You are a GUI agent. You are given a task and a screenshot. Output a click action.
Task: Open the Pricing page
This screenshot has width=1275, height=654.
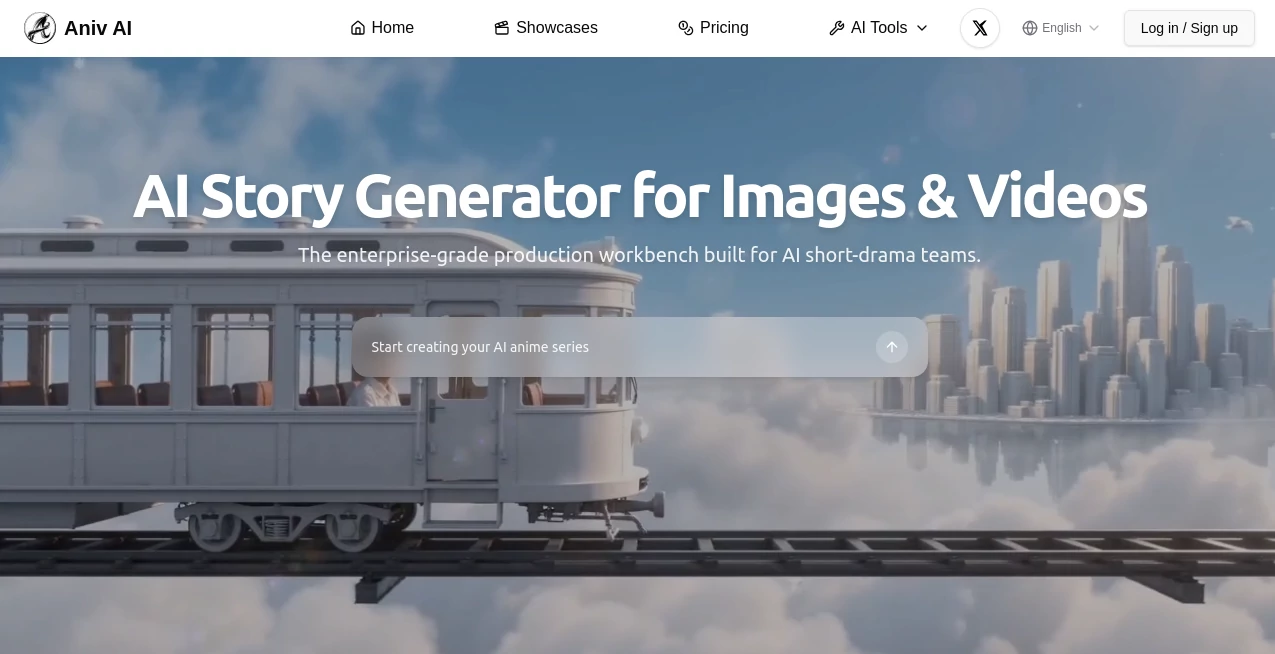coord(713,28)
